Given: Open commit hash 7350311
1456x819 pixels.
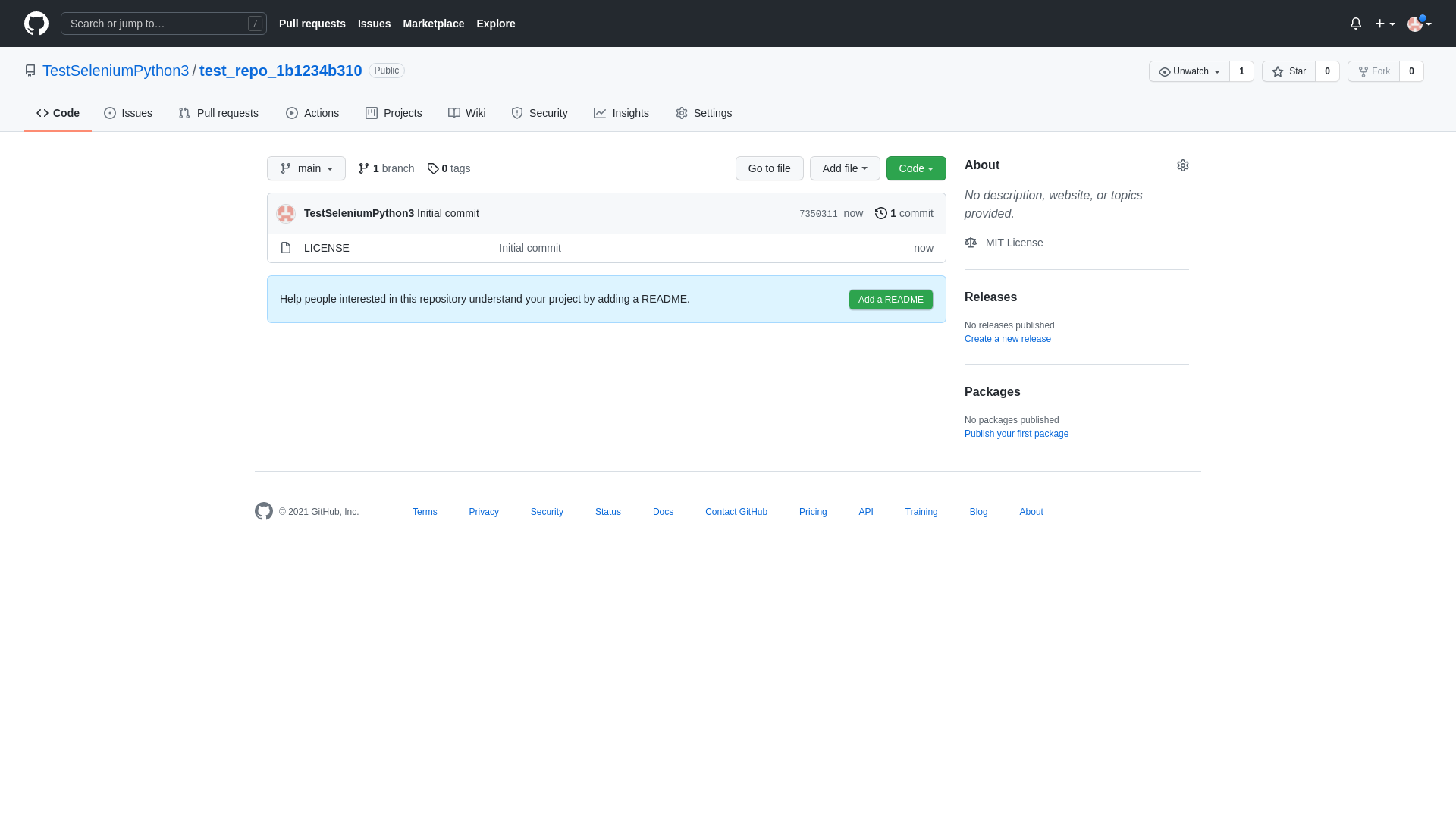Looking at the screenshot, I should 818,215.
